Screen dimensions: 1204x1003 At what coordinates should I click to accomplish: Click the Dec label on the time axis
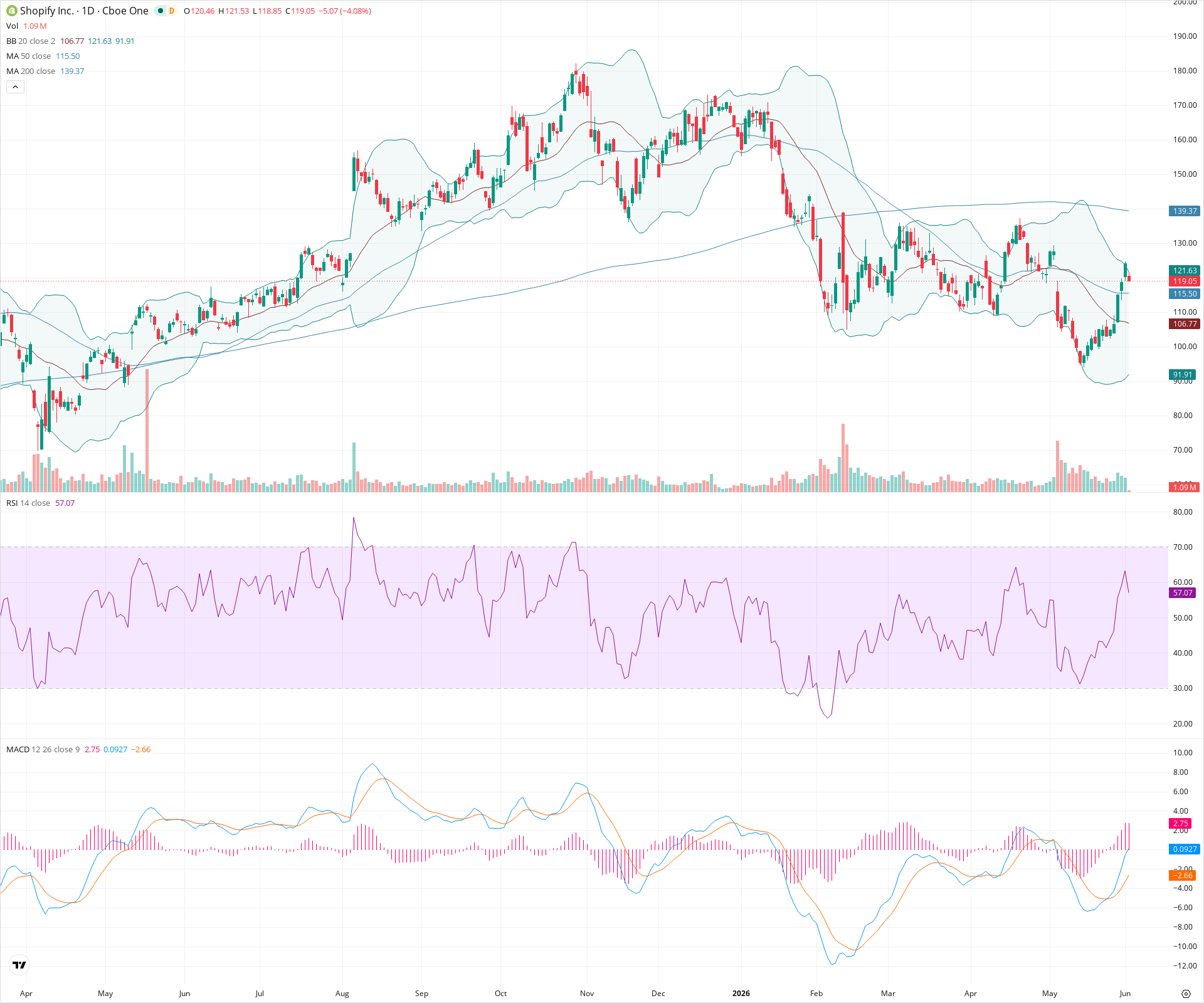click(658, 994)
